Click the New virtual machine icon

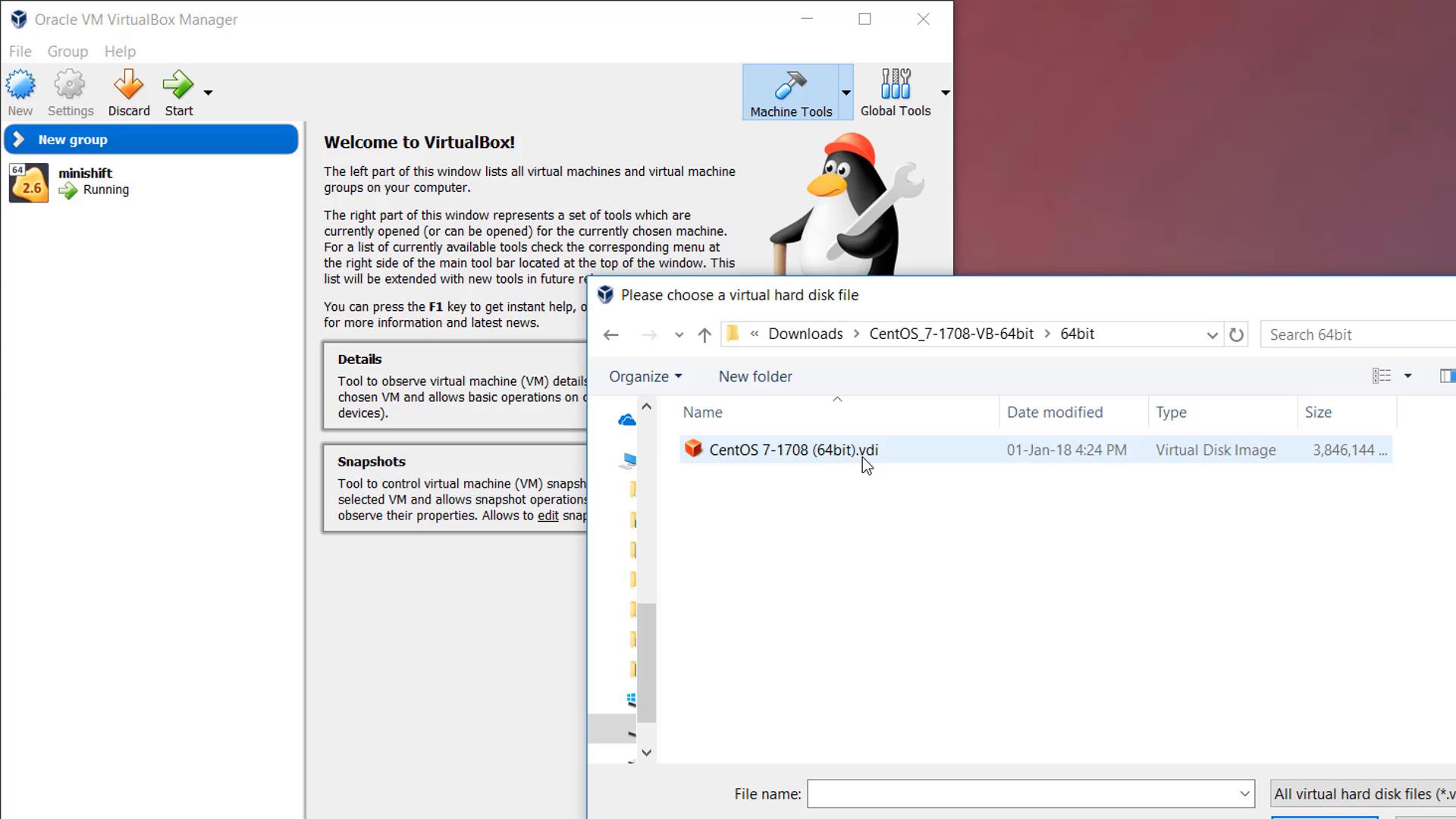tap(20, 85)
